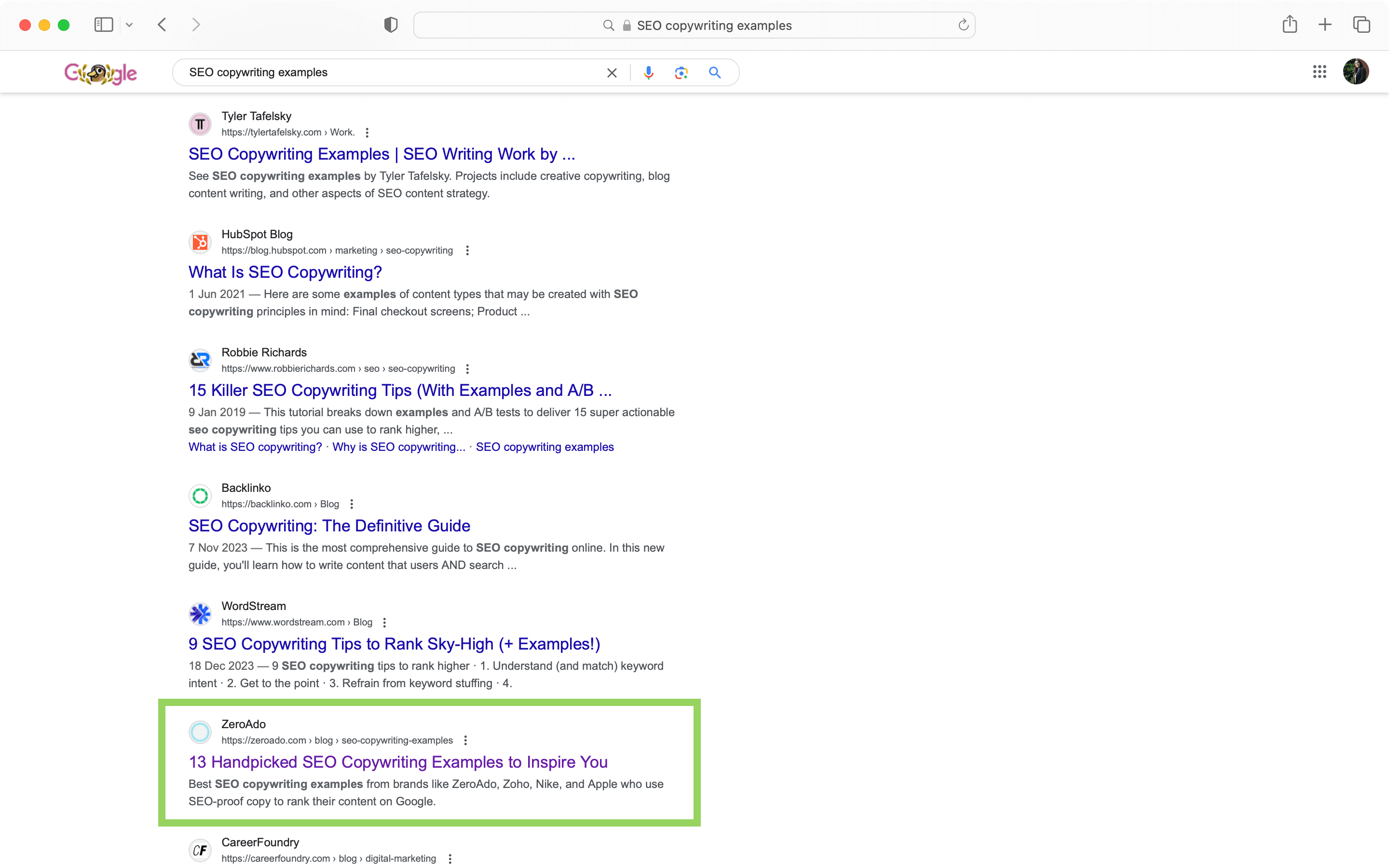This screenshot has height=868, width=1389.
Task: Click the magnifier search button
Action: click(x=715, y=73)
